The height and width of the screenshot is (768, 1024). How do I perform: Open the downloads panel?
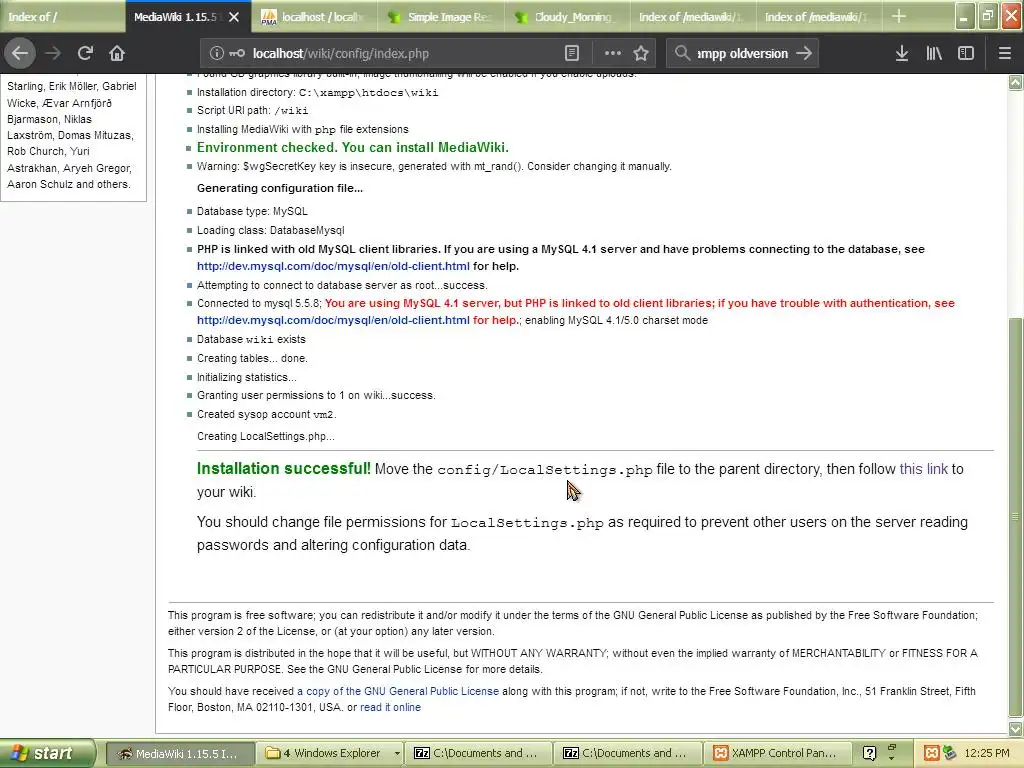(x=902, y=54)
